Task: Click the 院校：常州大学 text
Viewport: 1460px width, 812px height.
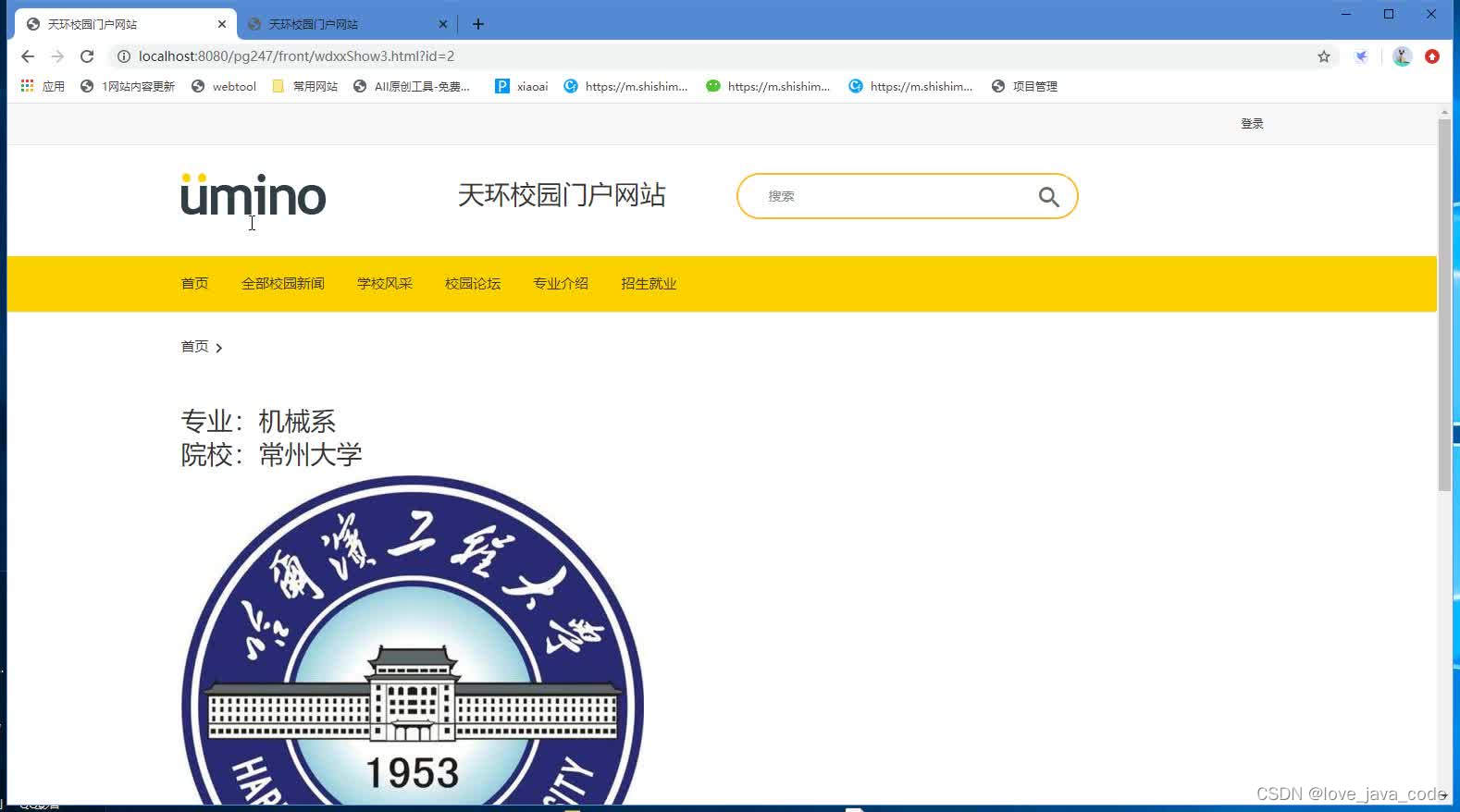Action: [x=271, y=455]
